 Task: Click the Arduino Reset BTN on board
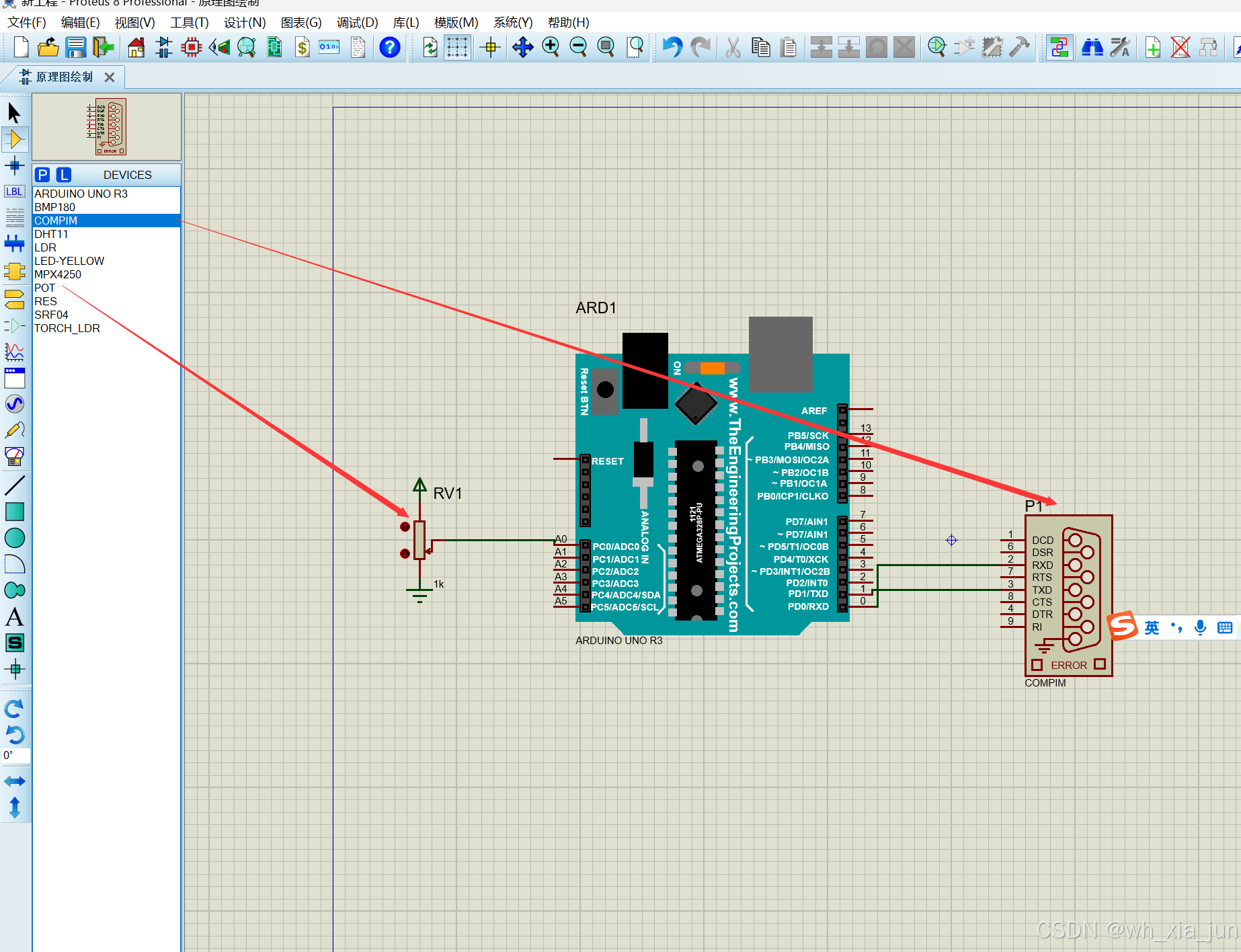(605, 389)
